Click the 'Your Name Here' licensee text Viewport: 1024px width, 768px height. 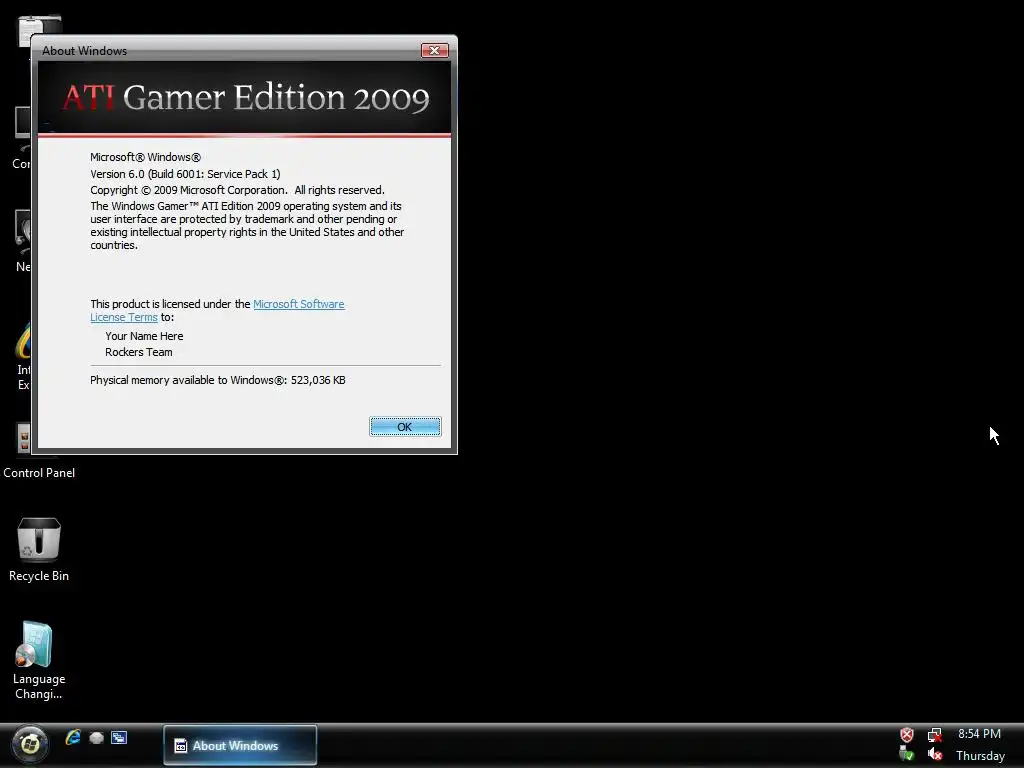point(144,336)
